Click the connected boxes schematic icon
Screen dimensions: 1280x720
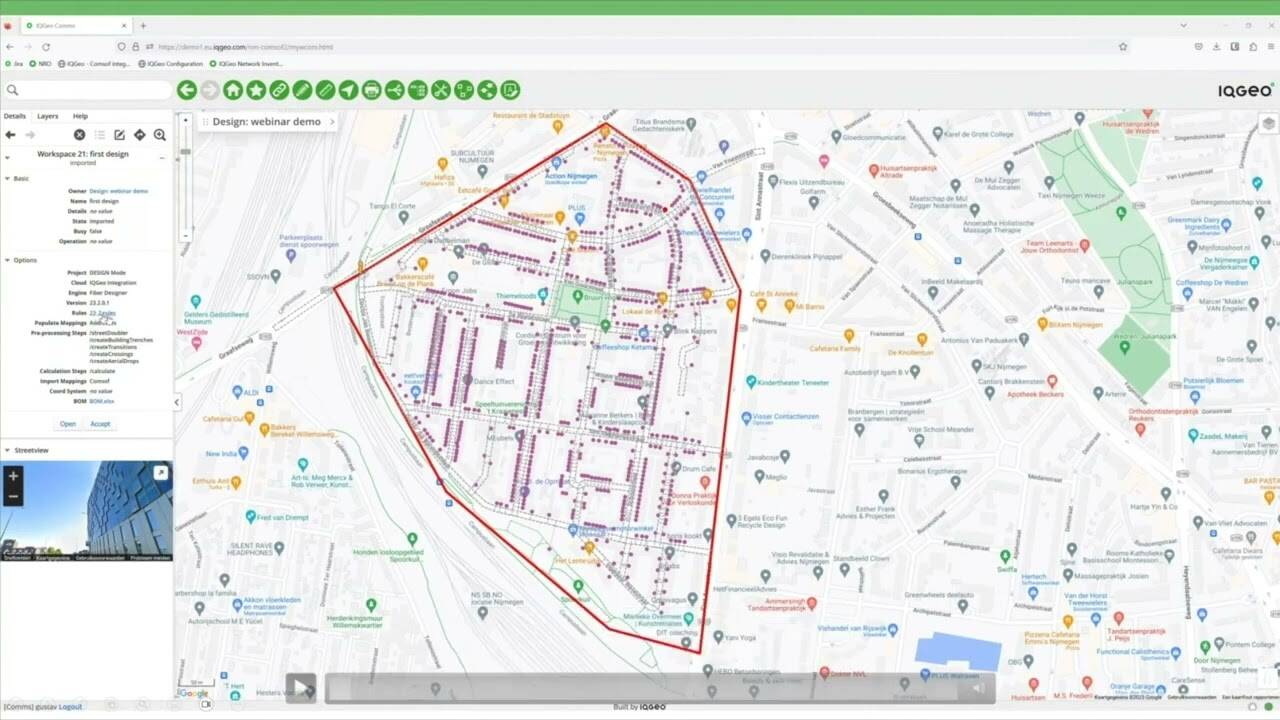[464, 90]
